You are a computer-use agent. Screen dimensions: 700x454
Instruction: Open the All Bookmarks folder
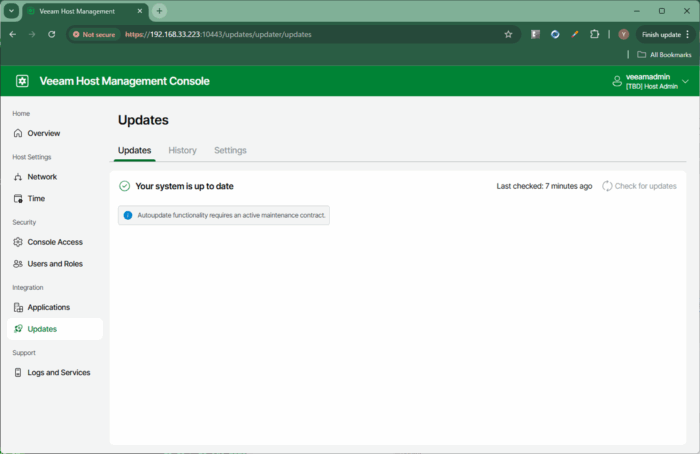point(664,54)
